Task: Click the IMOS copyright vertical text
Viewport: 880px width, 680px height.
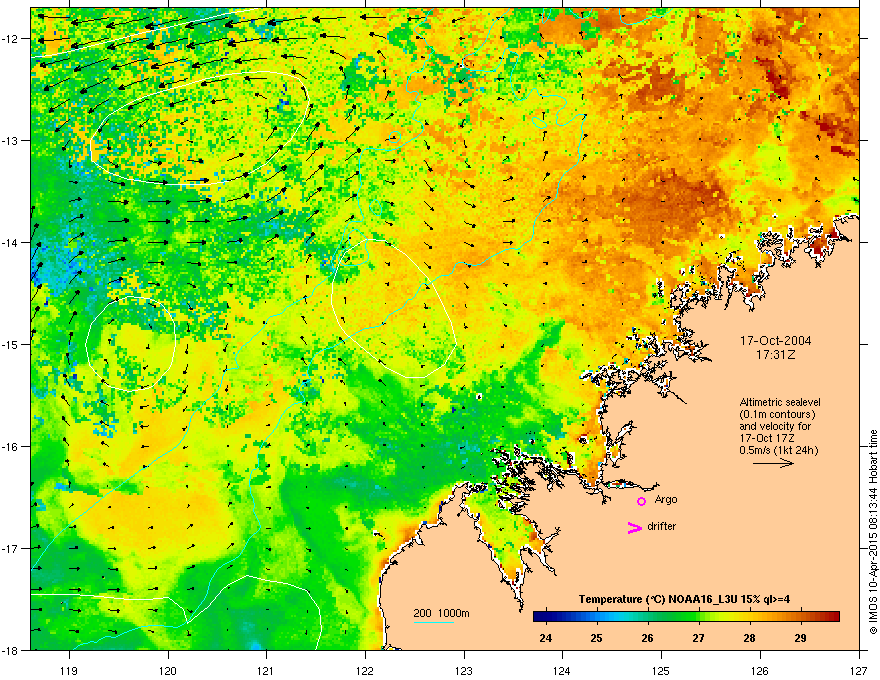Action: (873, 532)
